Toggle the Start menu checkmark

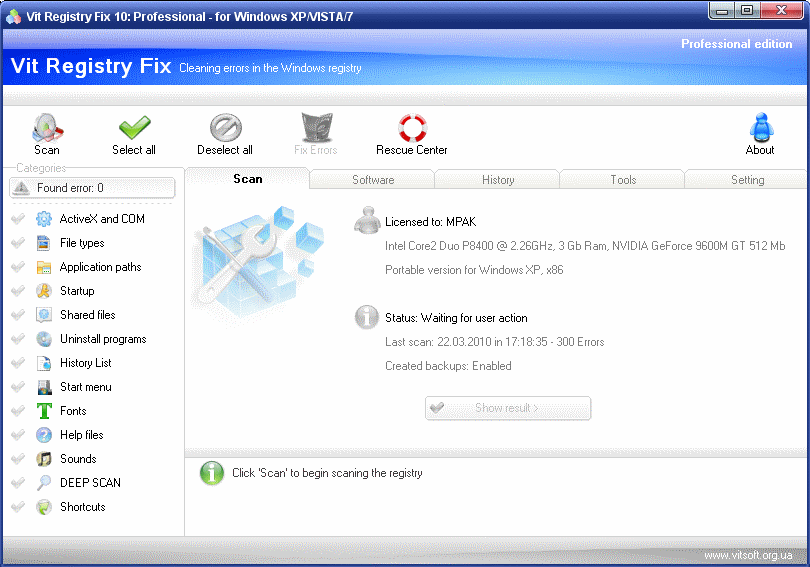click(18, 387)
